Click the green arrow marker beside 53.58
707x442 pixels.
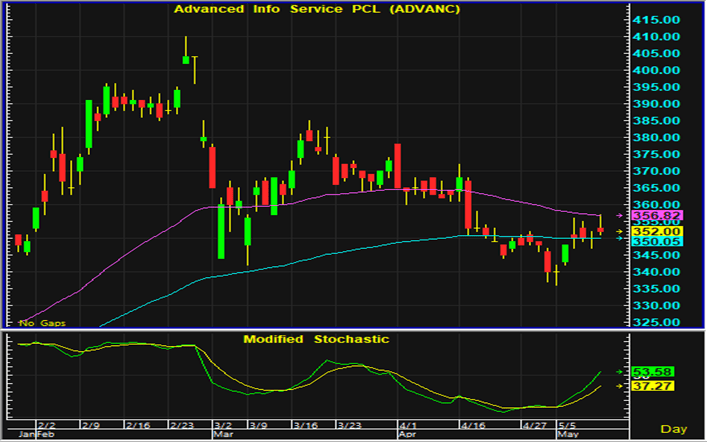(620, 372)
